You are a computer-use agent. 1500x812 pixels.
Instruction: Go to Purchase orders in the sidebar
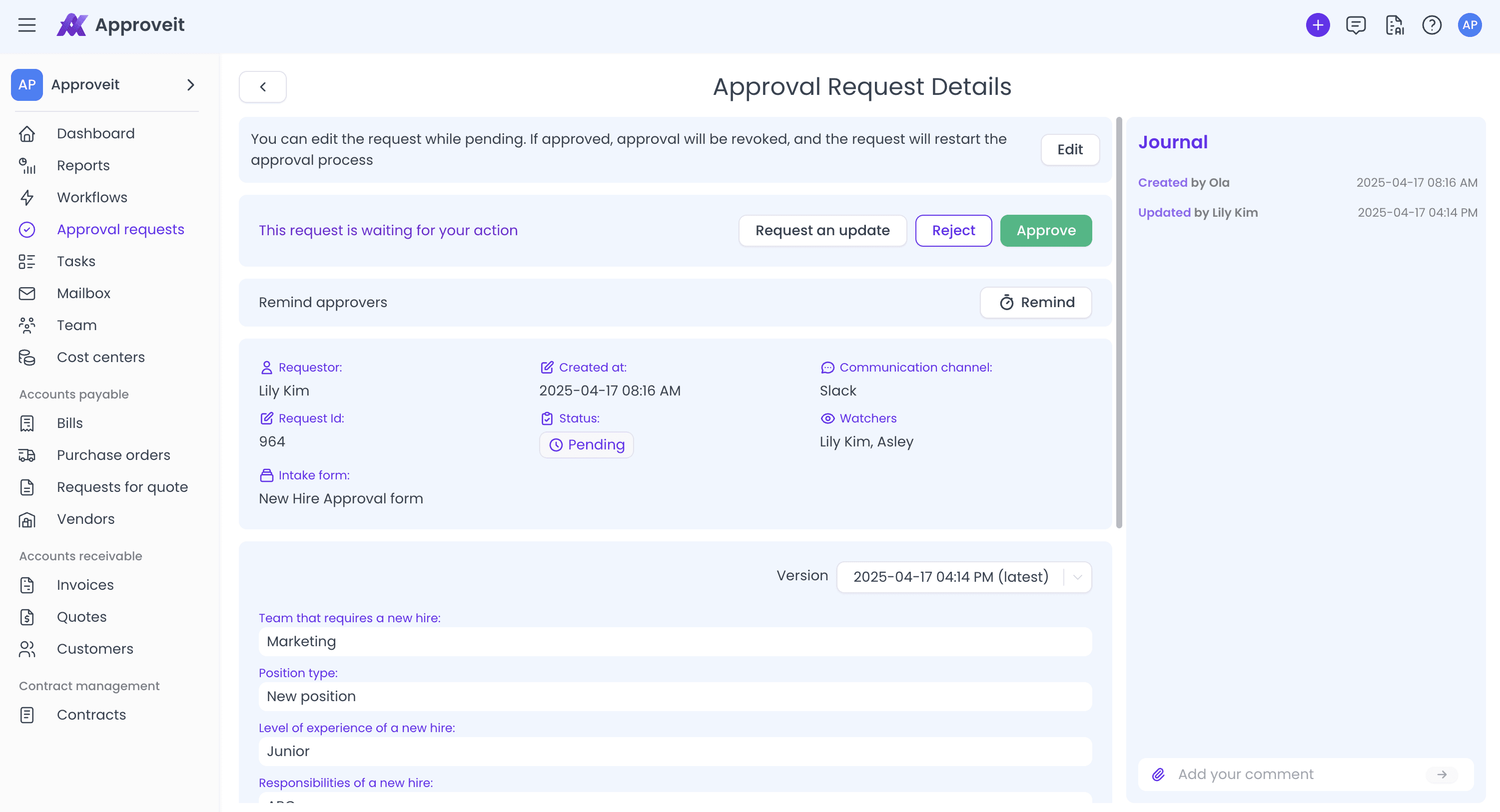click(113, 455)
